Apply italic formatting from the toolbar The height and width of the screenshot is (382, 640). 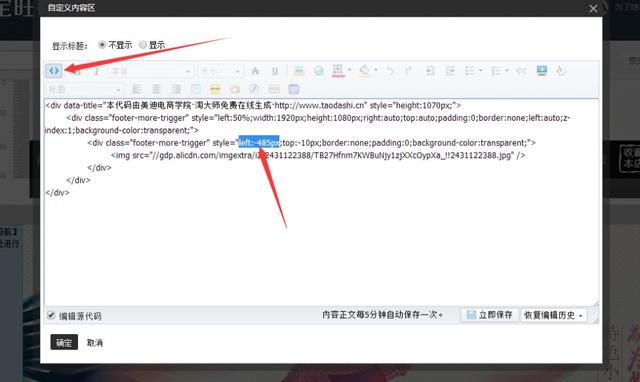pyautogui.click(x=97, y=71)
